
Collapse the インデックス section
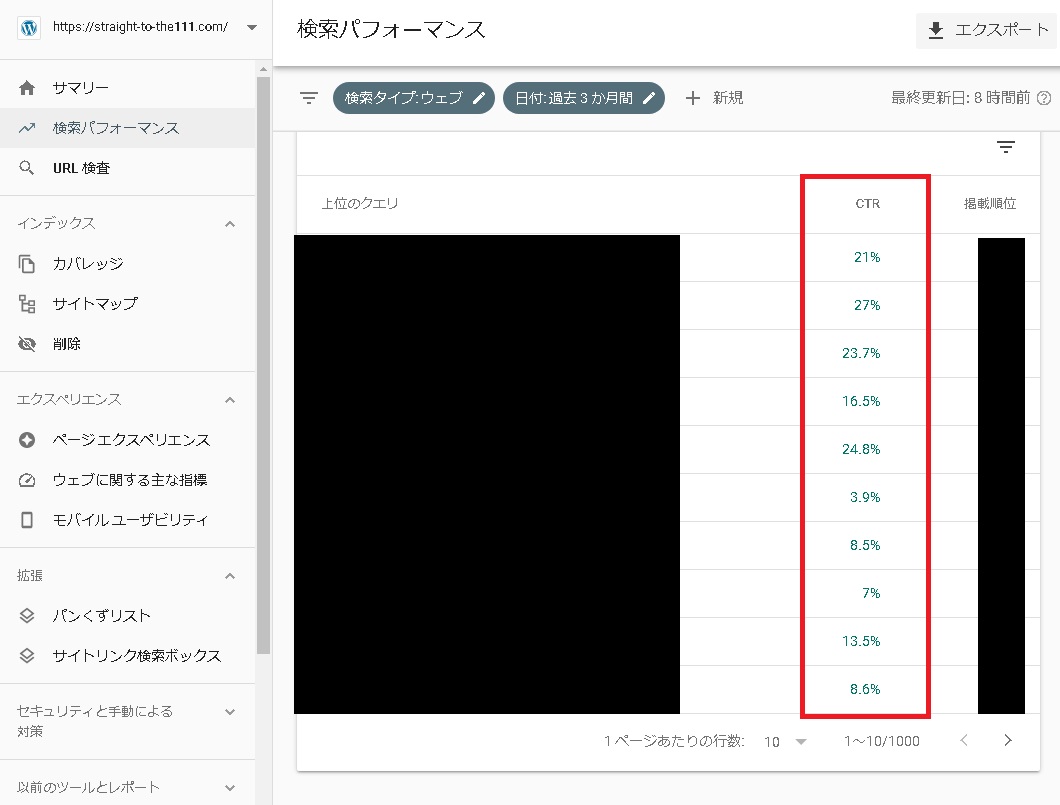coord(230,224)
